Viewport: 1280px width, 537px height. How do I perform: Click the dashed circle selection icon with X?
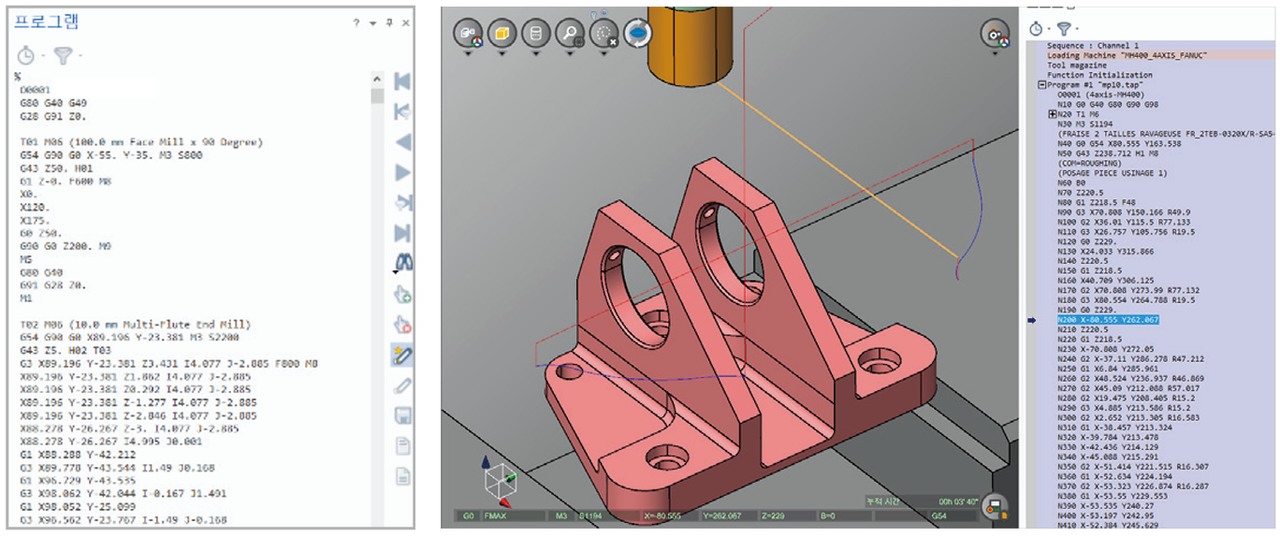[x=604, y=34]
